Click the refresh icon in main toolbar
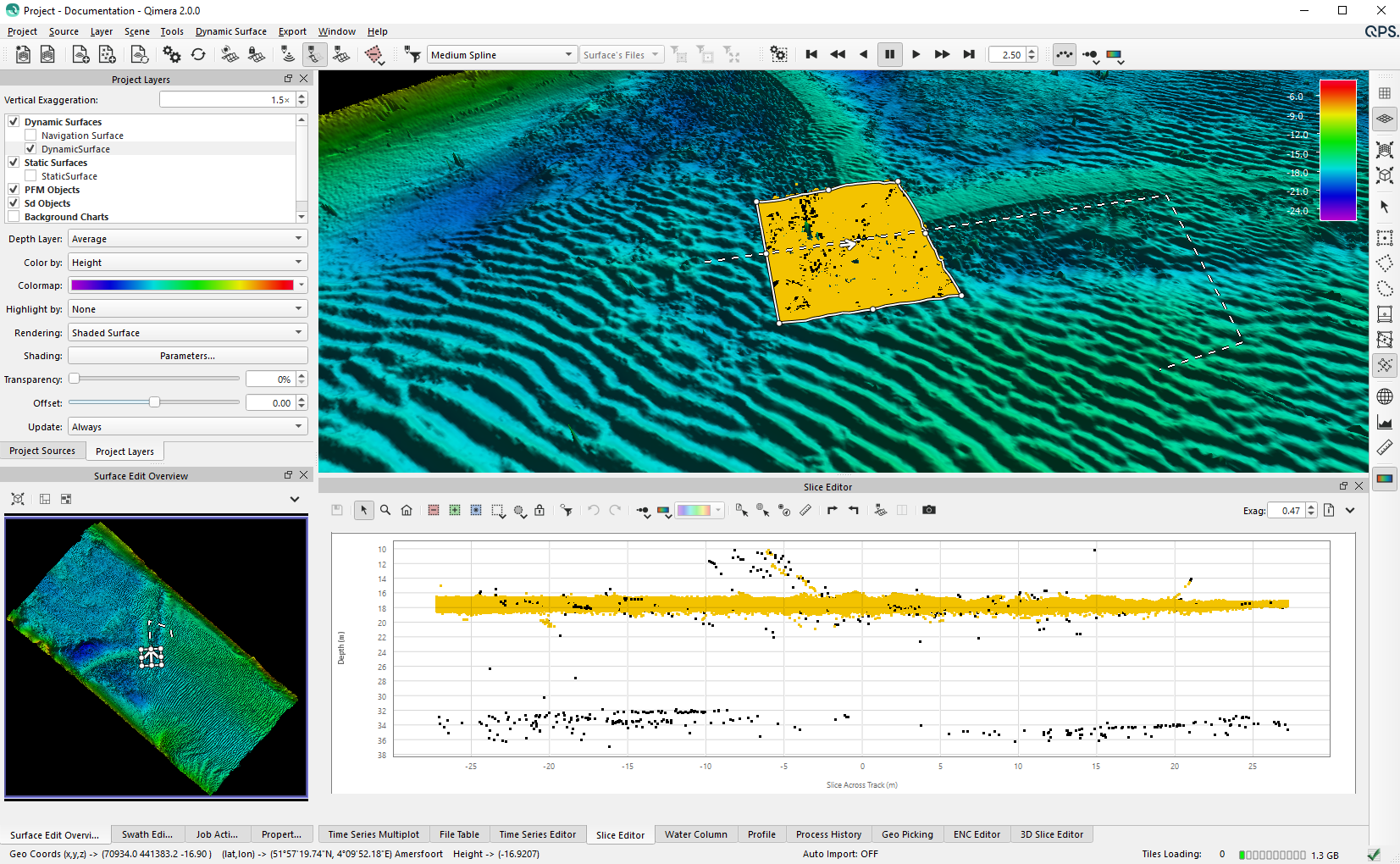Viewport: 1400px width, 864px height. [x=198, y=54]
